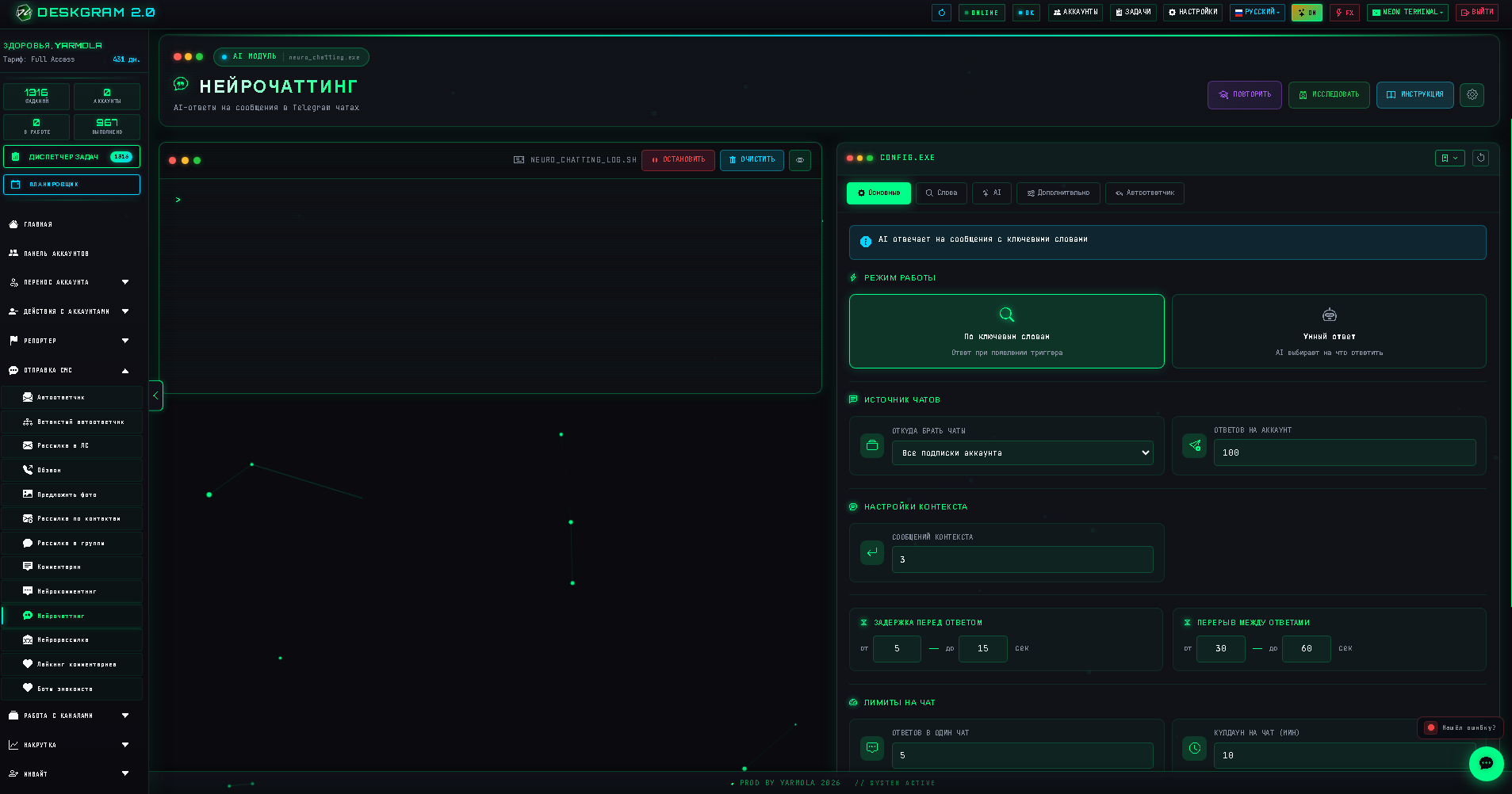Click the Сообщений контекста input field

point(1023,559)
